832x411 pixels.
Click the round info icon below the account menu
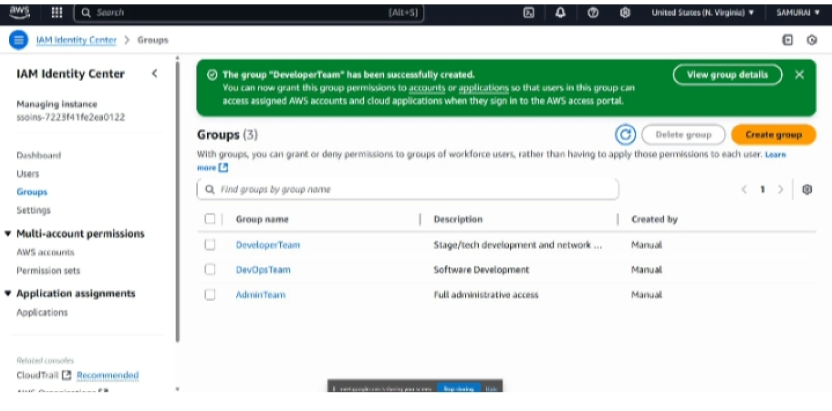(x=812, y=40)
